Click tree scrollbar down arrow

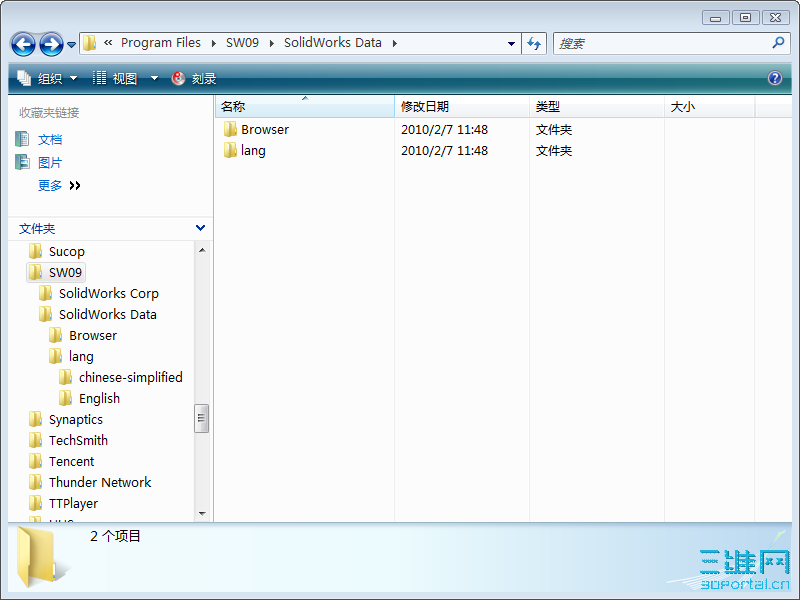click(202, 514)
